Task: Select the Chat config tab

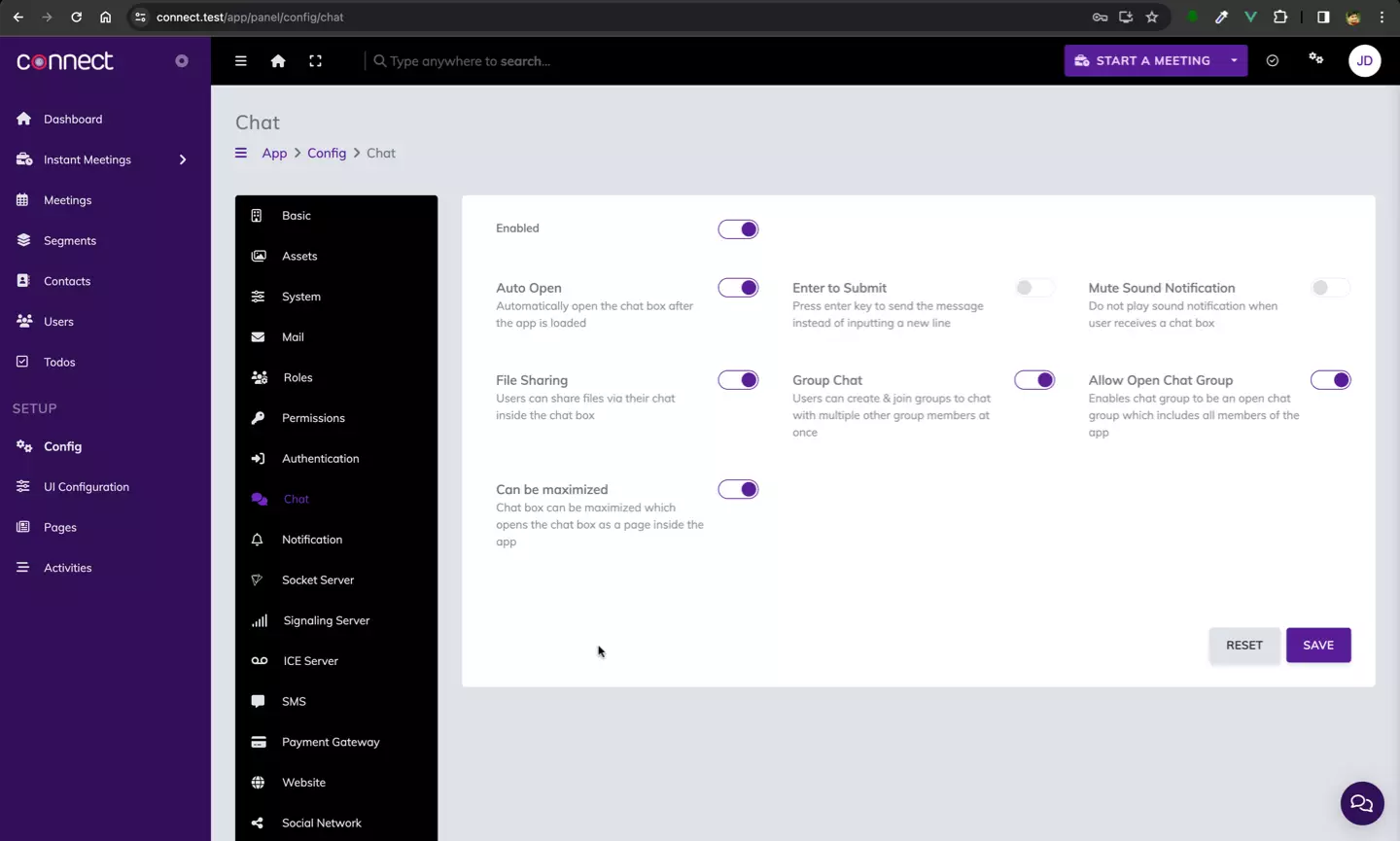Action: click(336, 499)
